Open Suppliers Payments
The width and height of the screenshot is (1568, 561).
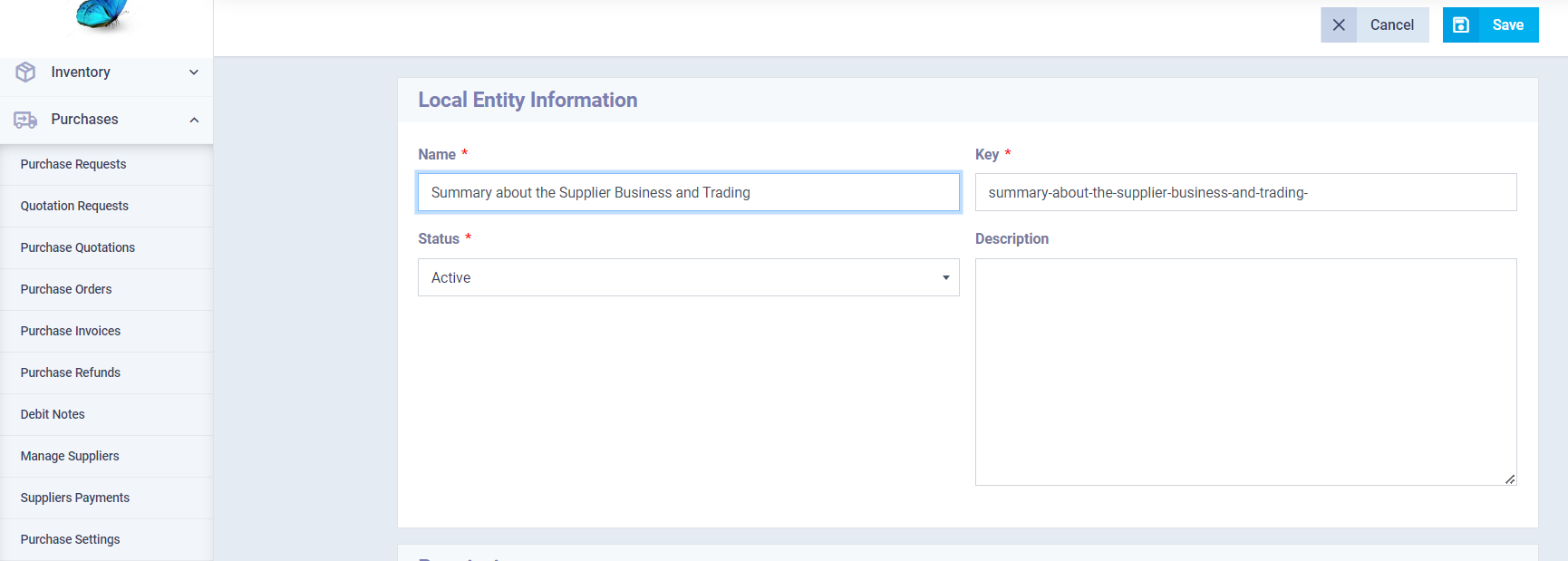click(75, 498)
